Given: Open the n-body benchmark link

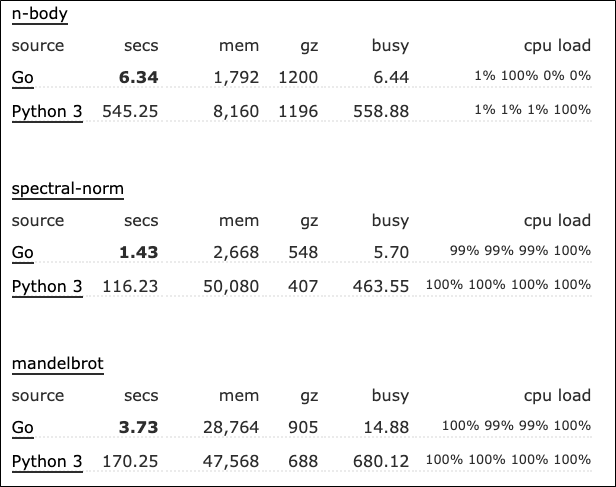Looking at the screenshot, I should tap(40, 15).
